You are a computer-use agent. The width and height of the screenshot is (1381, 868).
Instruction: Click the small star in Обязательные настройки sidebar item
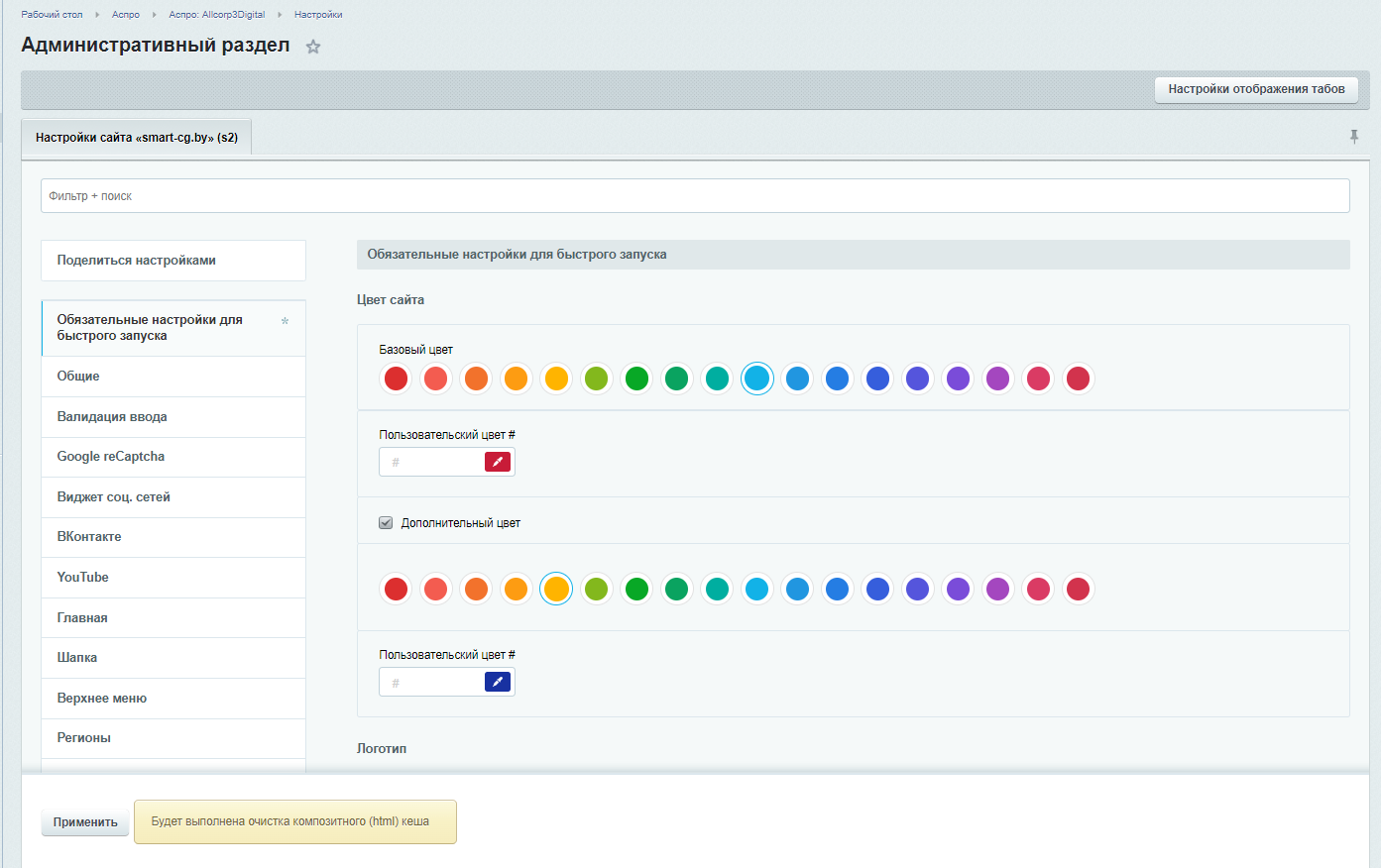coord(286,321)
